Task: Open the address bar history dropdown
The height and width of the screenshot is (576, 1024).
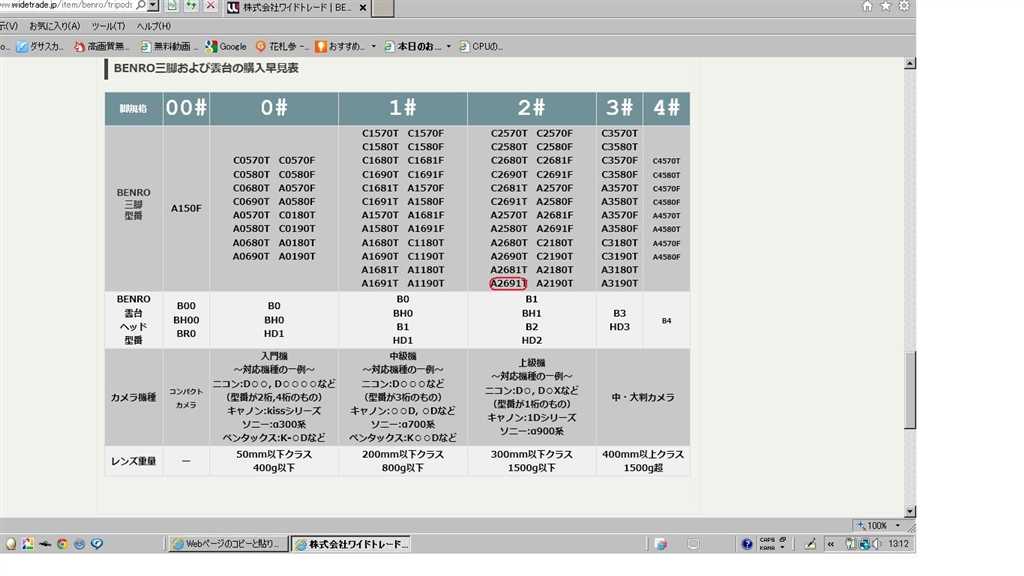Action: pos(153,5)
